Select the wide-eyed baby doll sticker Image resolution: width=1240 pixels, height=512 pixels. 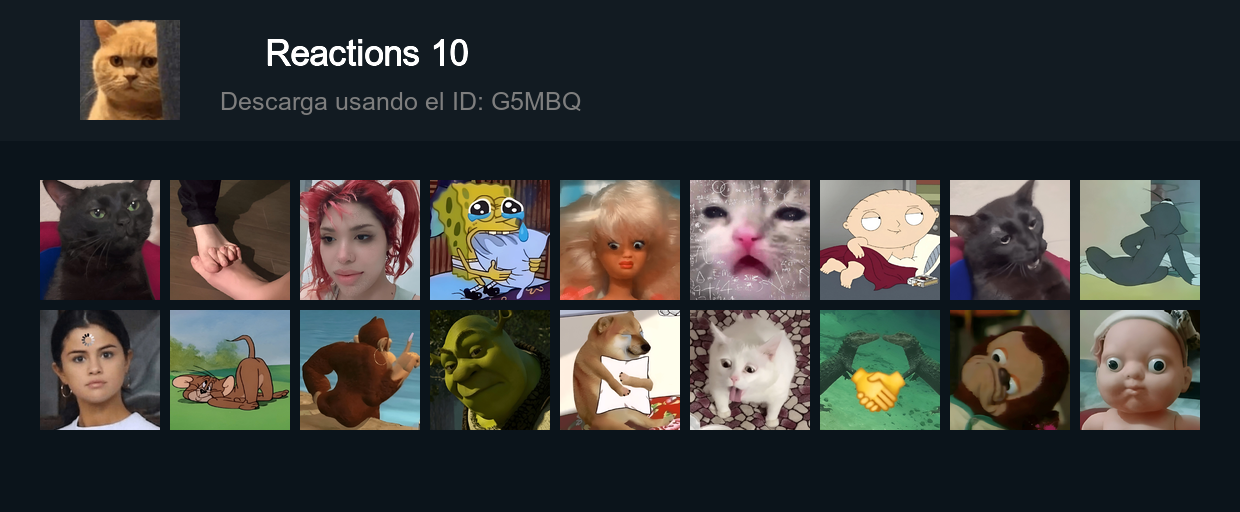click(x=1140, y=370)
